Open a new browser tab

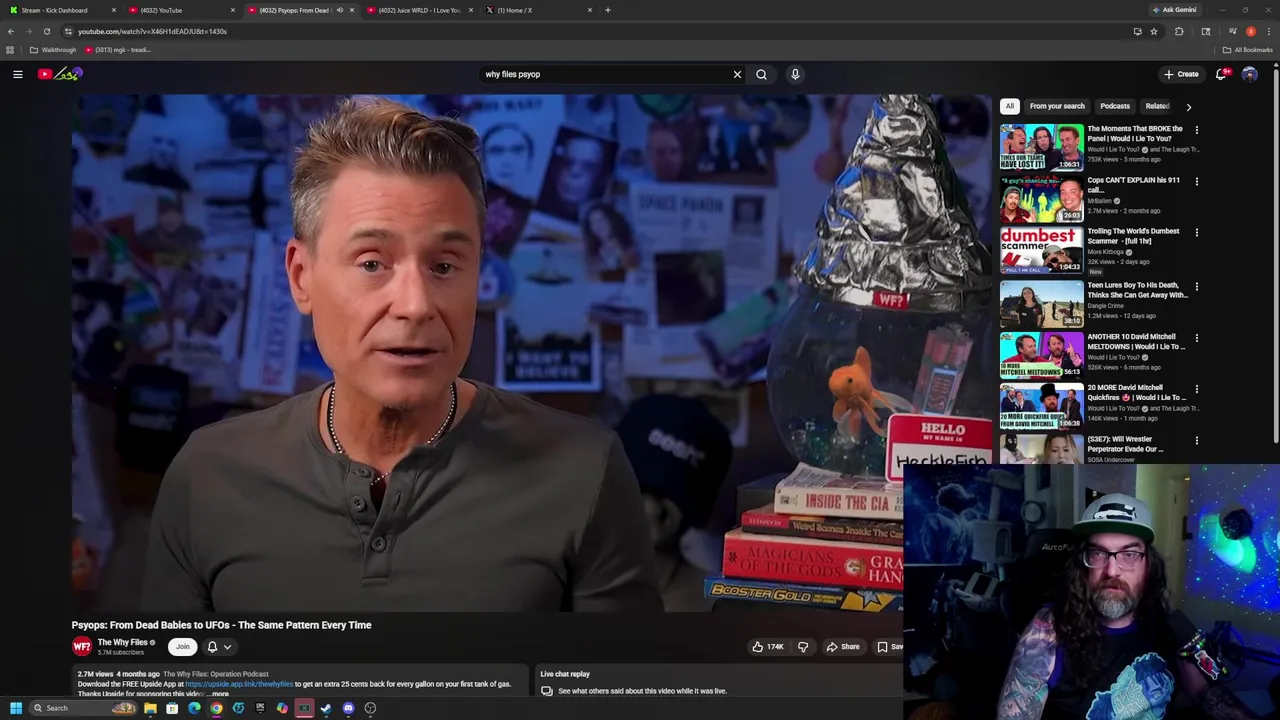click(608, 10)
